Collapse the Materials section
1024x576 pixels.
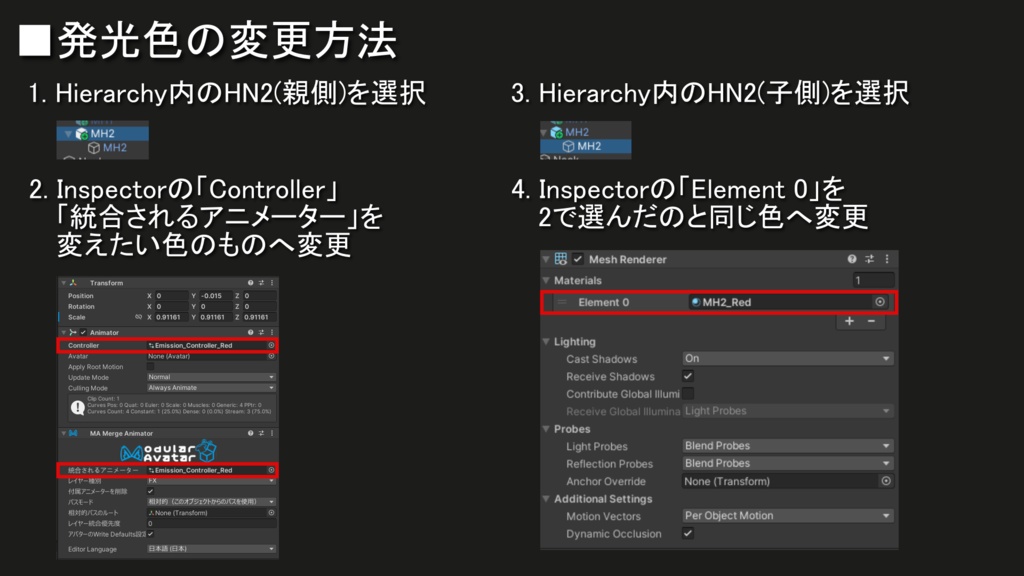point(546,280)
